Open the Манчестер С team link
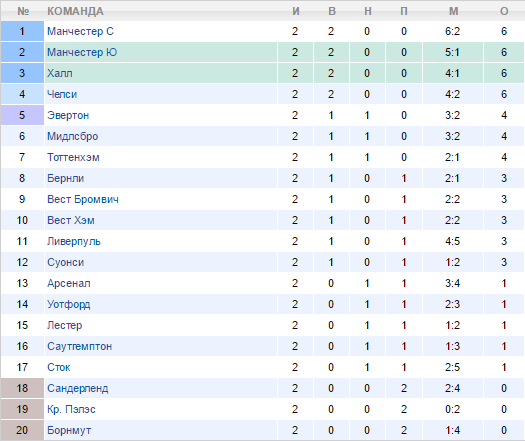This screenshot has height=441, width=525. point(80,31)
